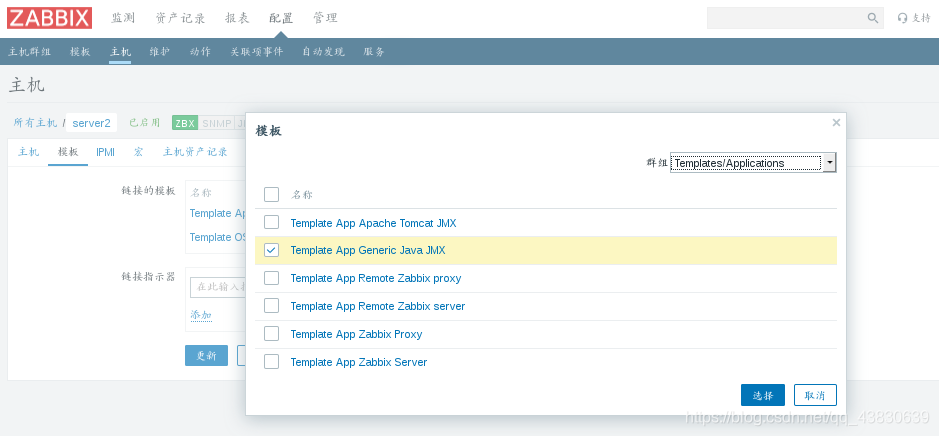Viewport: 939px width, 436px height.
Task: Click the 更新 button
Action: [x=207, y=355]
